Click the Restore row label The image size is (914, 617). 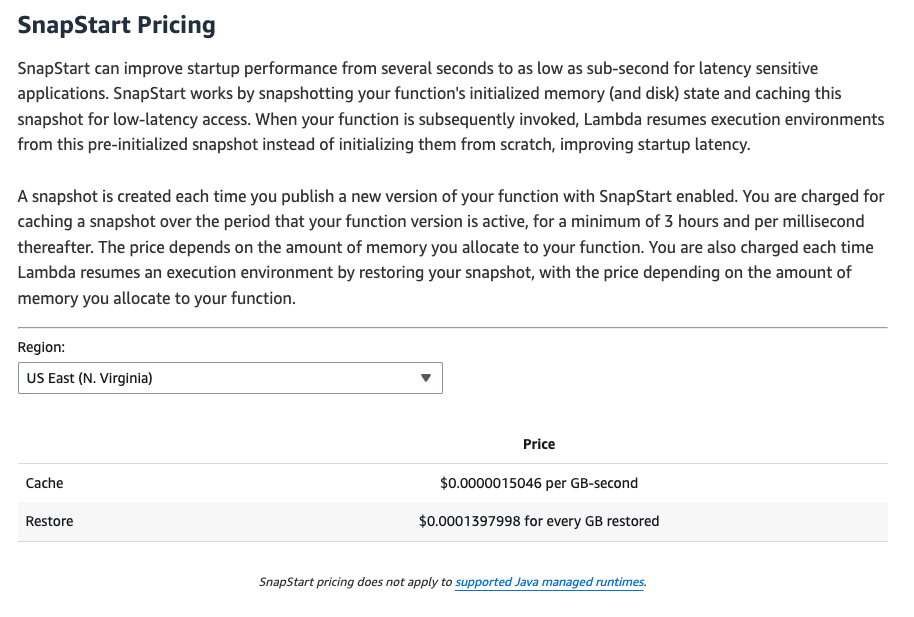[x=49, y=521]
